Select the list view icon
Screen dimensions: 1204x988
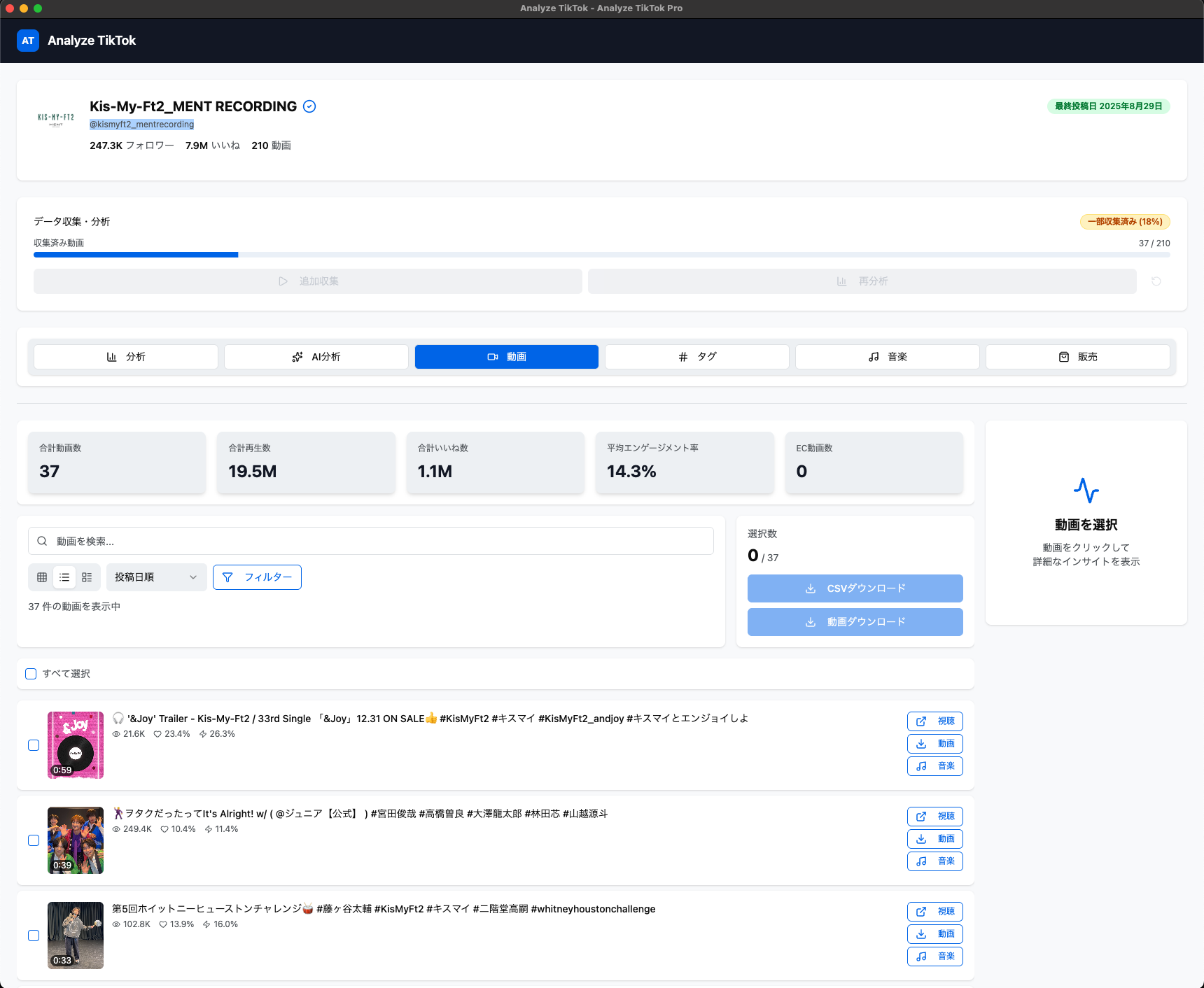click(64, 577)
